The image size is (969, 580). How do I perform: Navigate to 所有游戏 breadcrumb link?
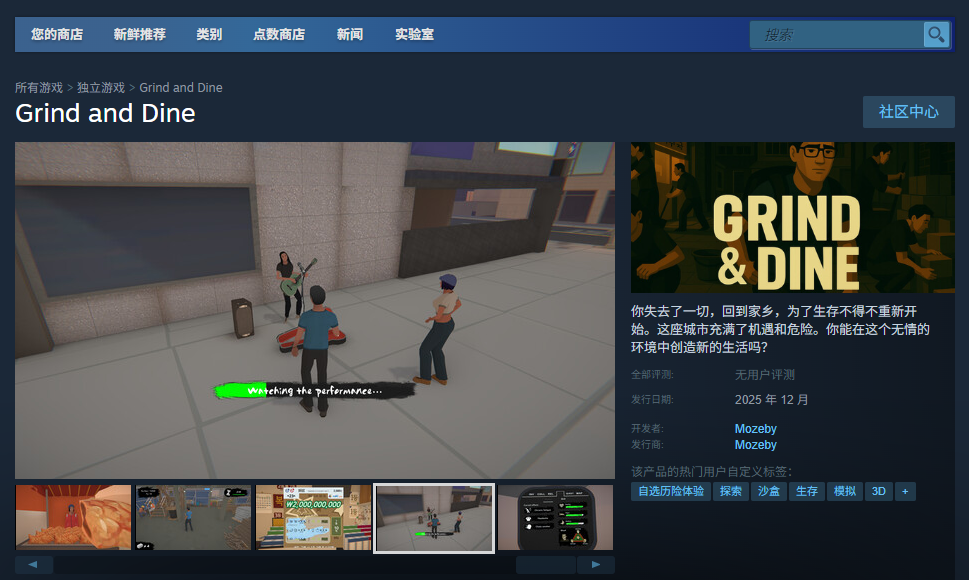pyautogui.click(x=39, y=87)
